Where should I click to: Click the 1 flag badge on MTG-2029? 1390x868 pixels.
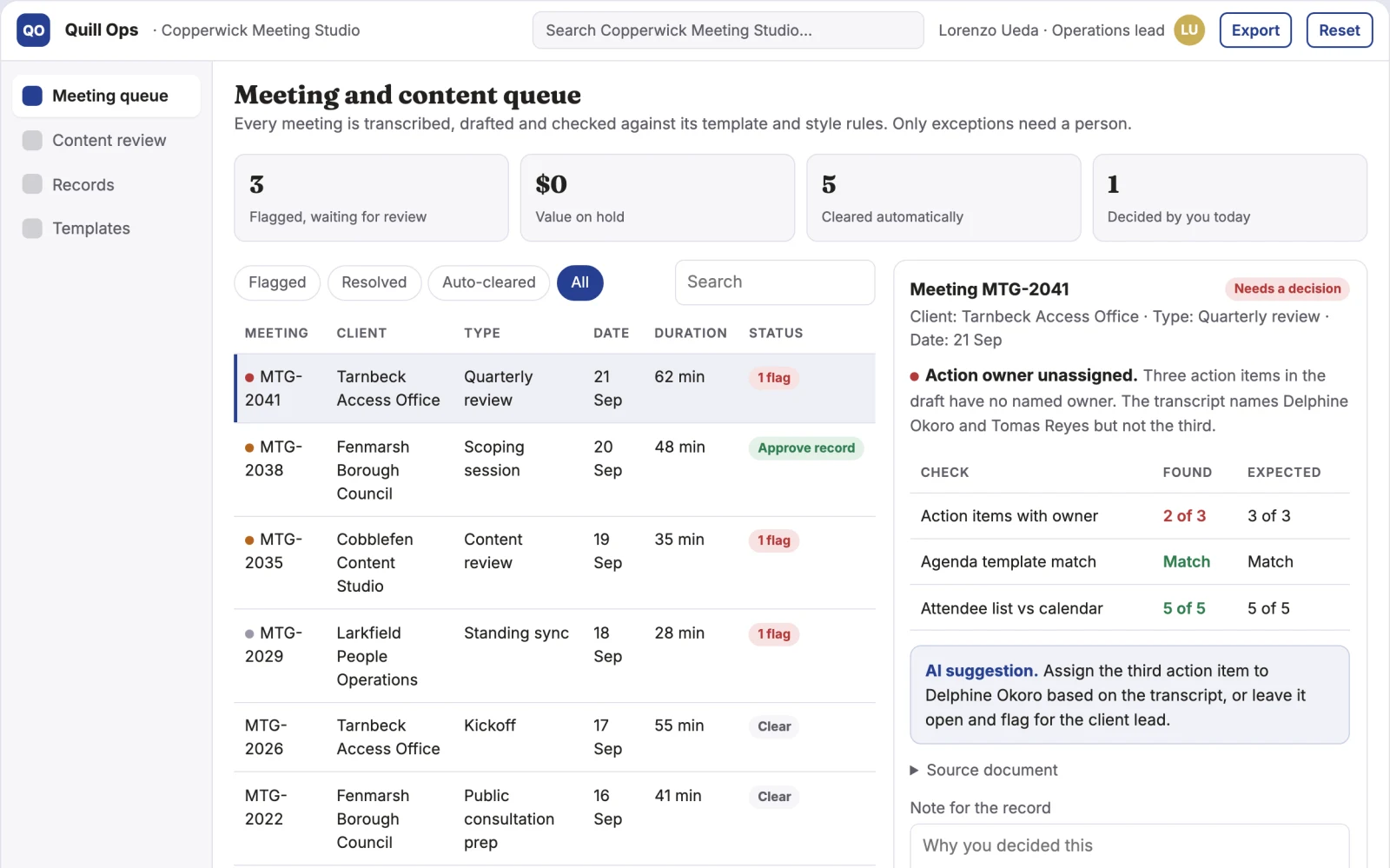pos(774,634)
